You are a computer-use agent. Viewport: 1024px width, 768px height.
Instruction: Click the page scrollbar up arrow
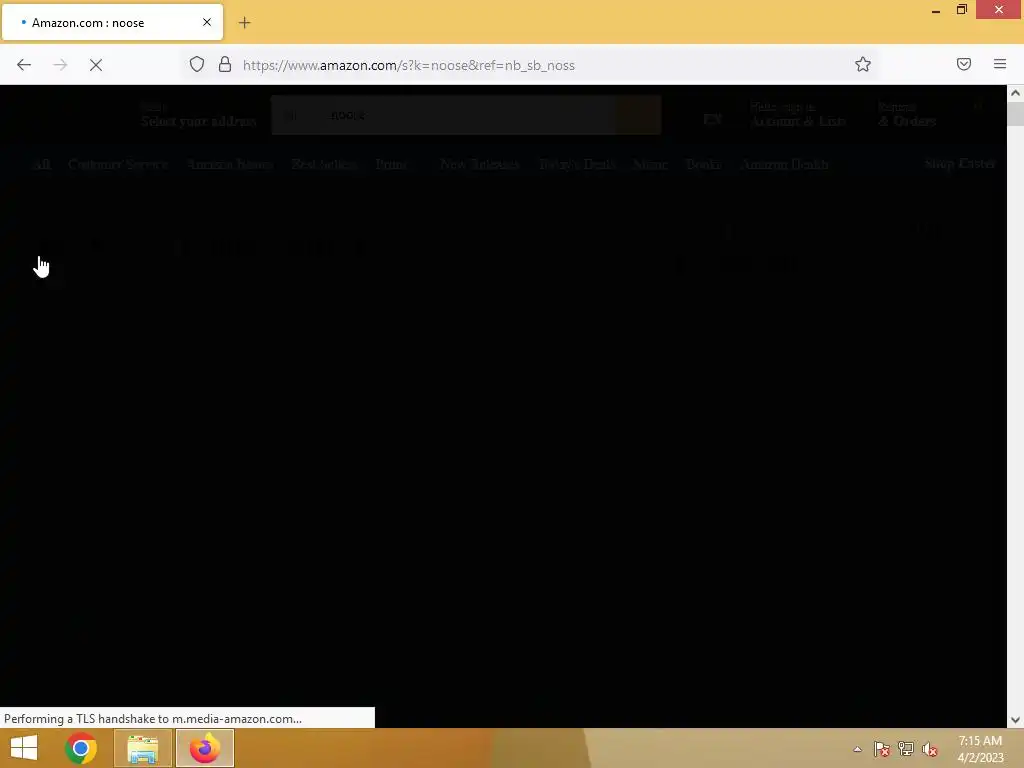[1015, 93]
